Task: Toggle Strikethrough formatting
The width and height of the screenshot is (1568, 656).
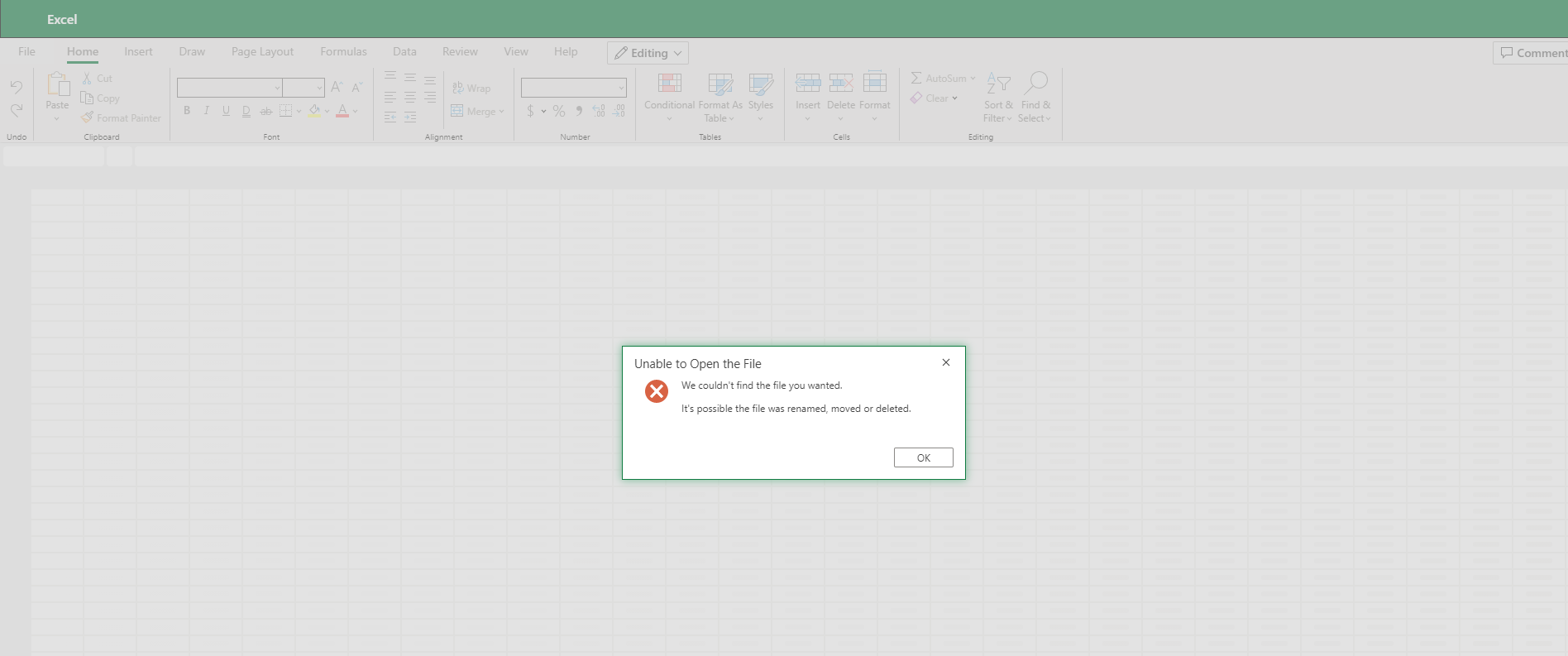Action: (x=265, y=111)
